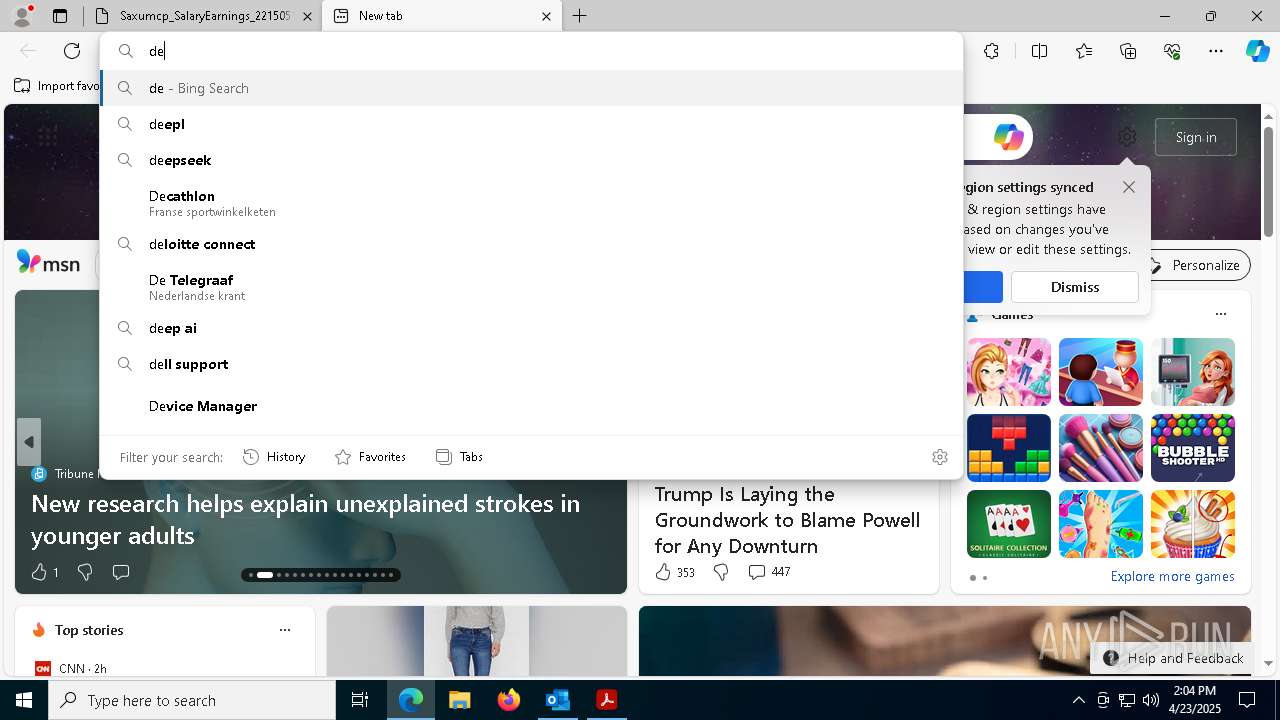Open File Explorer from the taskbar
The height and width of the screenshot is (720, 1280).
[459, 700]
